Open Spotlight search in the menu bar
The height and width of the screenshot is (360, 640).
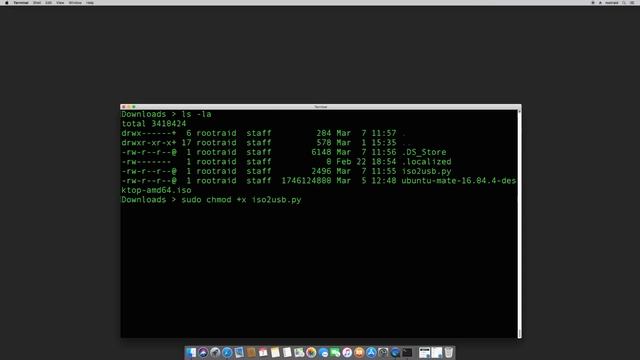click(x=624, y=2)
